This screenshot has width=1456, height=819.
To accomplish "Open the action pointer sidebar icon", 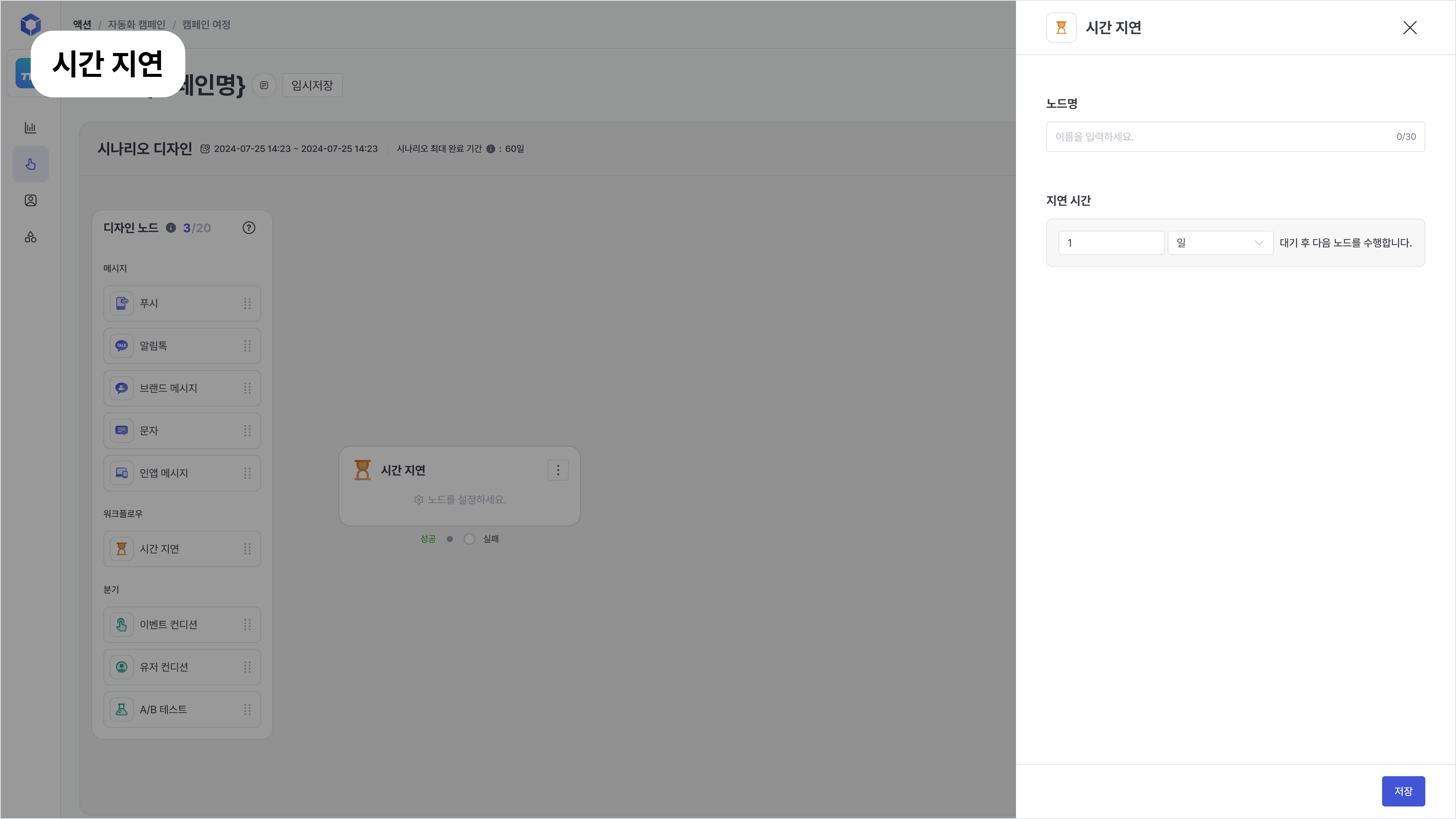I will (31, 164).
